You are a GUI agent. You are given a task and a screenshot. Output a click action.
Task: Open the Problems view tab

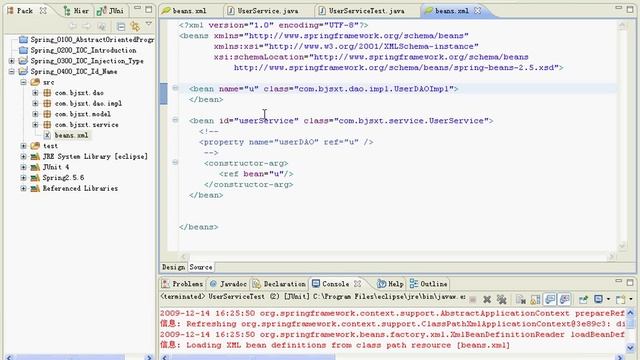point(182,284)
